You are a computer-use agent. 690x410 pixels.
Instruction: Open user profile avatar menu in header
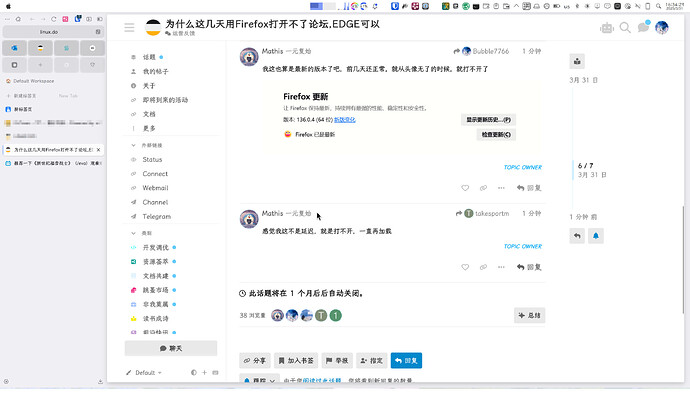pos(661,27)
